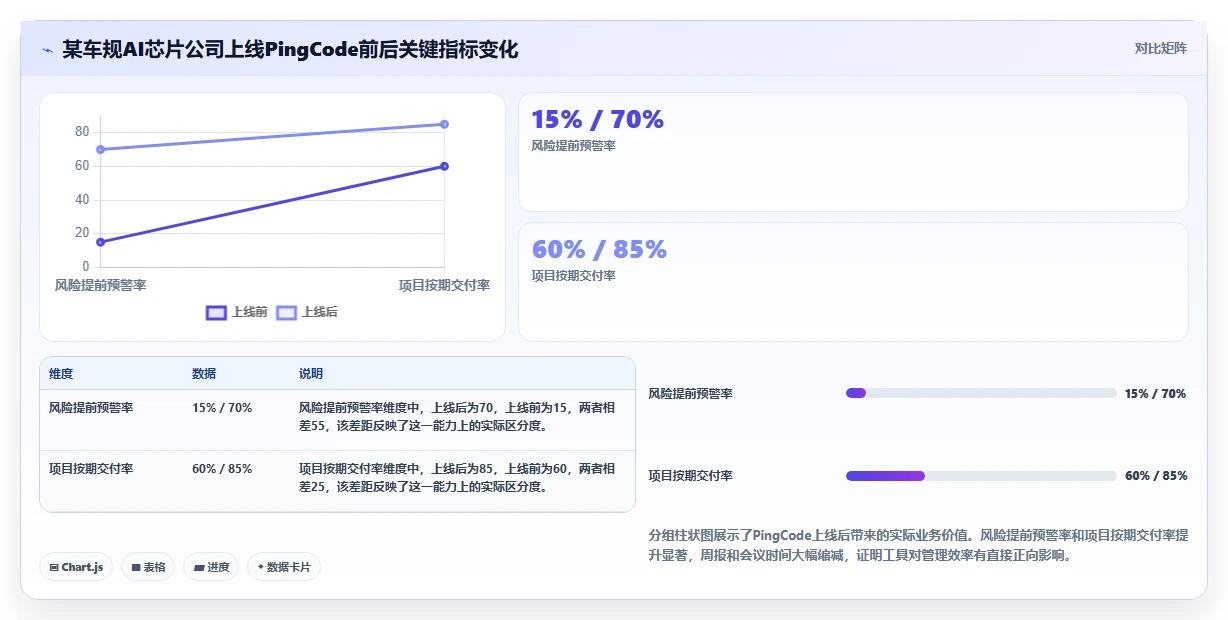This screenshot has width=1228, height=620.
Task: Click the 上线前 data point at 风险提前预警率
Action: [101, 242]
